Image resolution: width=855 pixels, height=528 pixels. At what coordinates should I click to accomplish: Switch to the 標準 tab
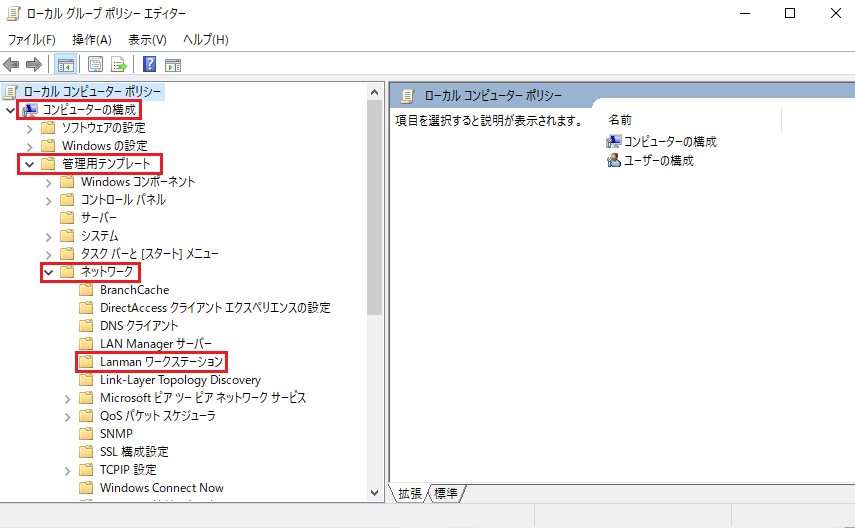pyautogui.click(x=446, y=494)
